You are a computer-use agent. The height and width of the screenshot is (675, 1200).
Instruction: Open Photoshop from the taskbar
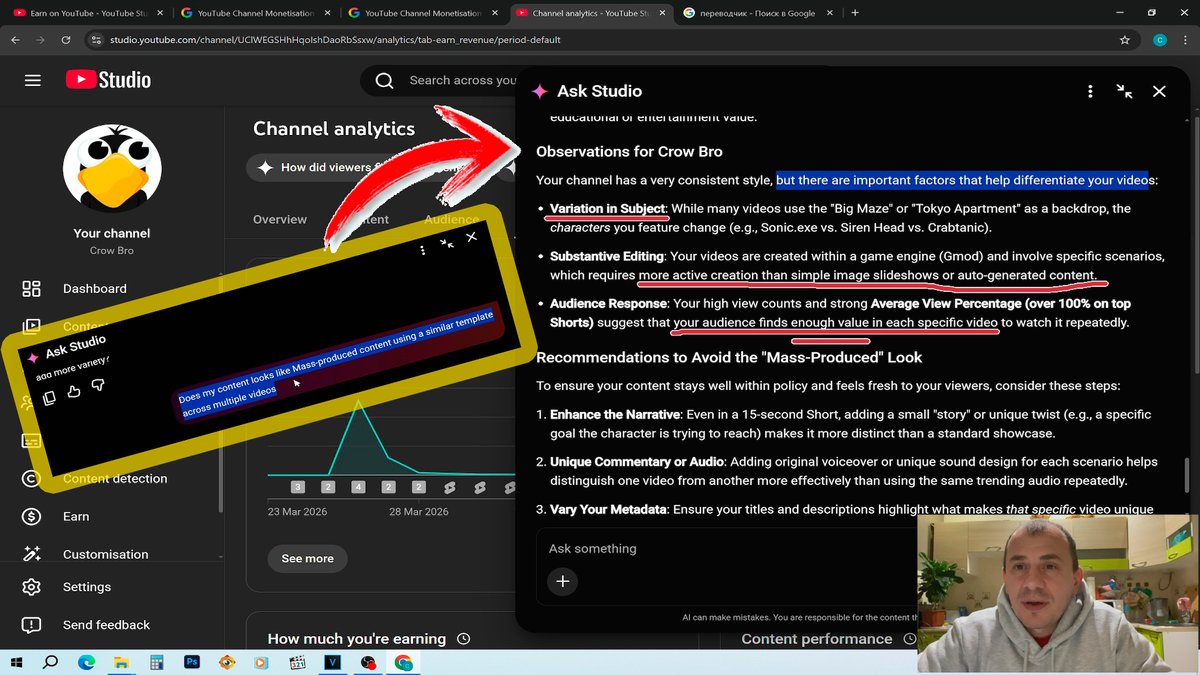pos(192,662)
